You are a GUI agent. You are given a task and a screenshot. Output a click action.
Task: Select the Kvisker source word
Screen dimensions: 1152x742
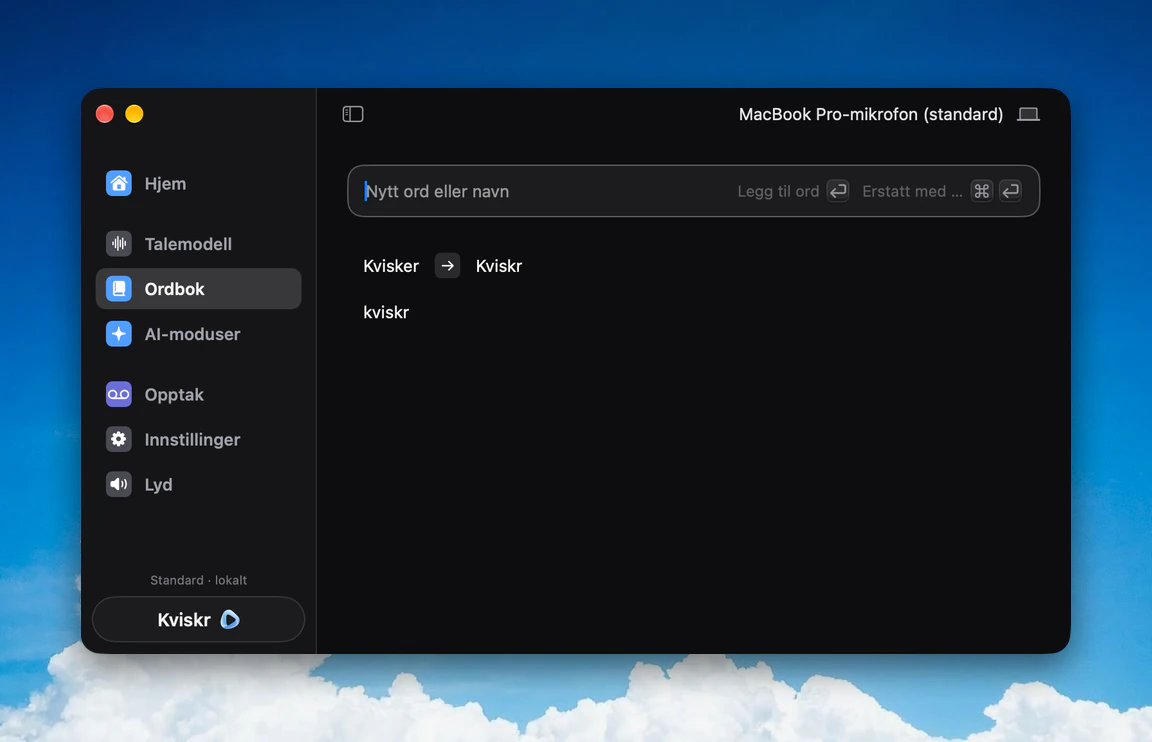coord(391,266)
